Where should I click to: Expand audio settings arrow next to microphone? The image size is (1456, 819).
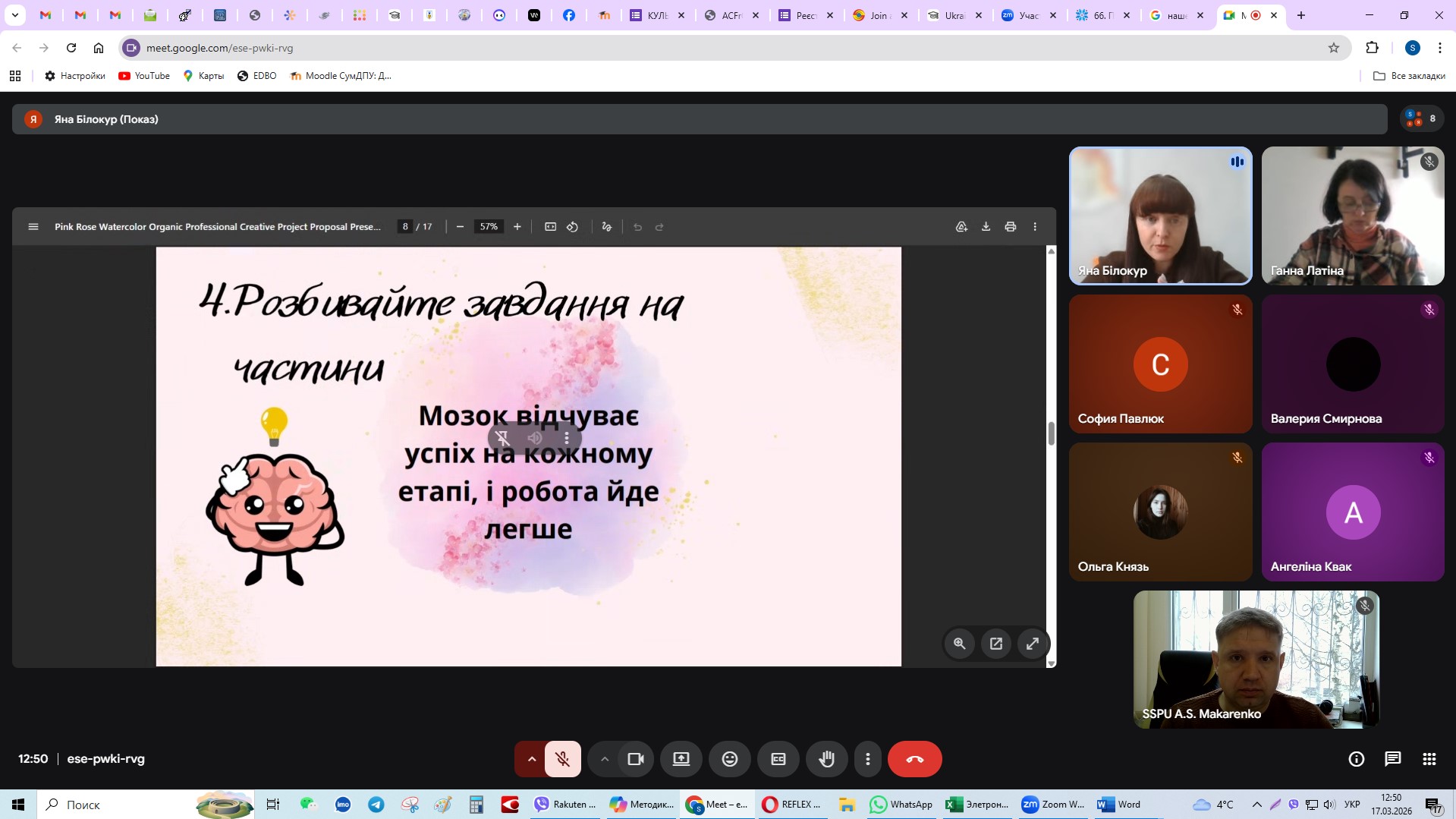[531, 759]
